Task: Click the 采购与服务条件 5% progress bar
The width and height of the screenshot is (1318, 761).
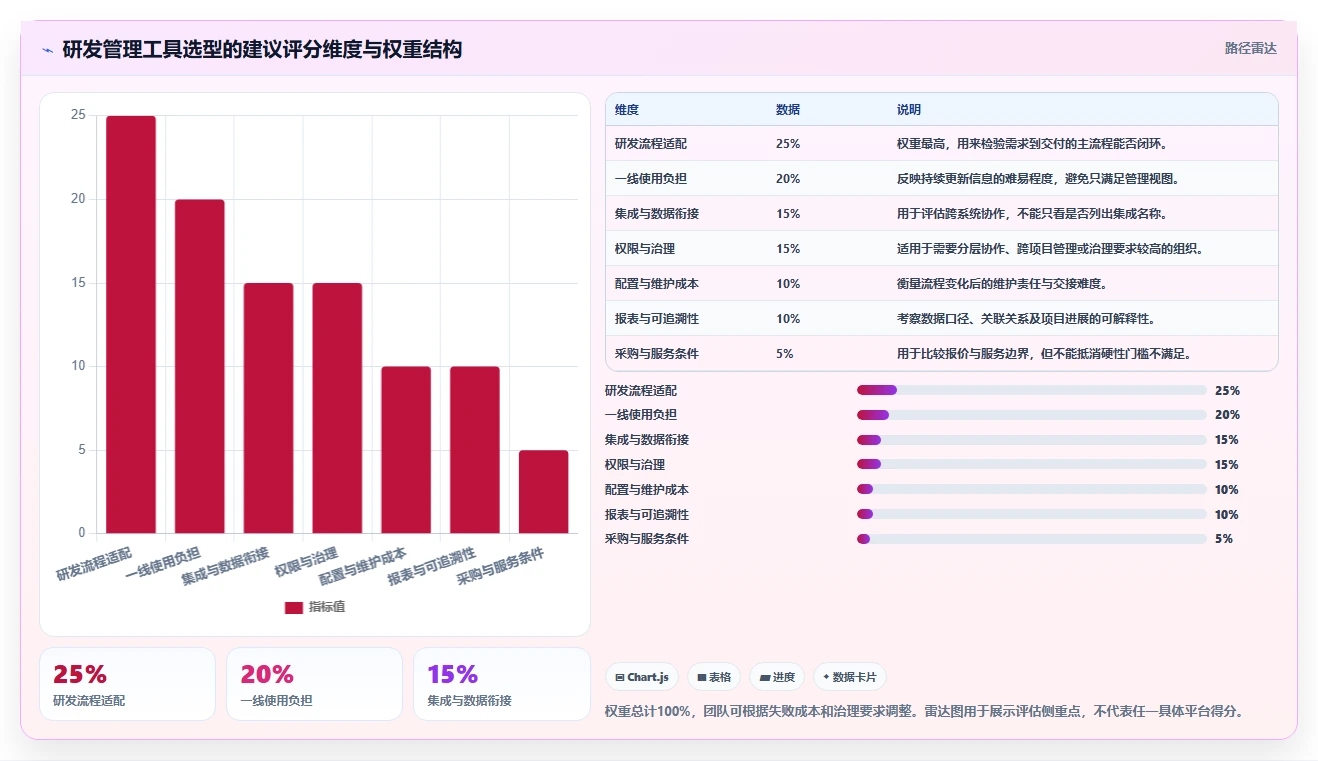Action: (1032, 539)
